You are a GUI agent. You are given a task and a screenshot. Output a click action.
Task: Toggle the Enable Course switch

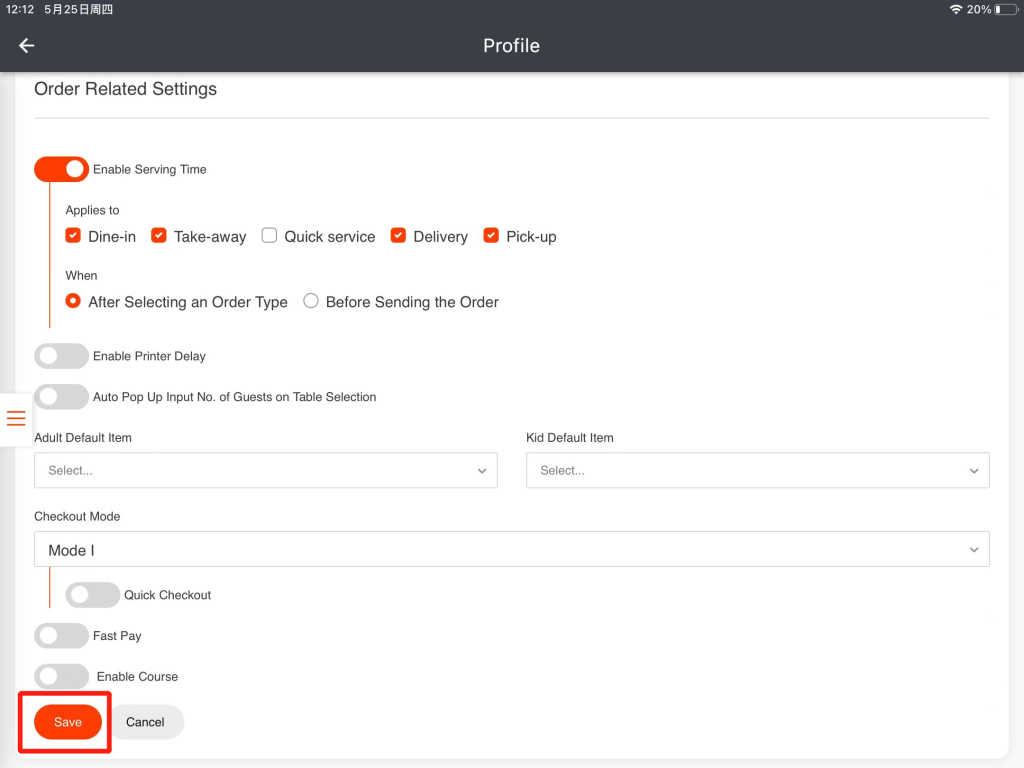tap(61, 677)
